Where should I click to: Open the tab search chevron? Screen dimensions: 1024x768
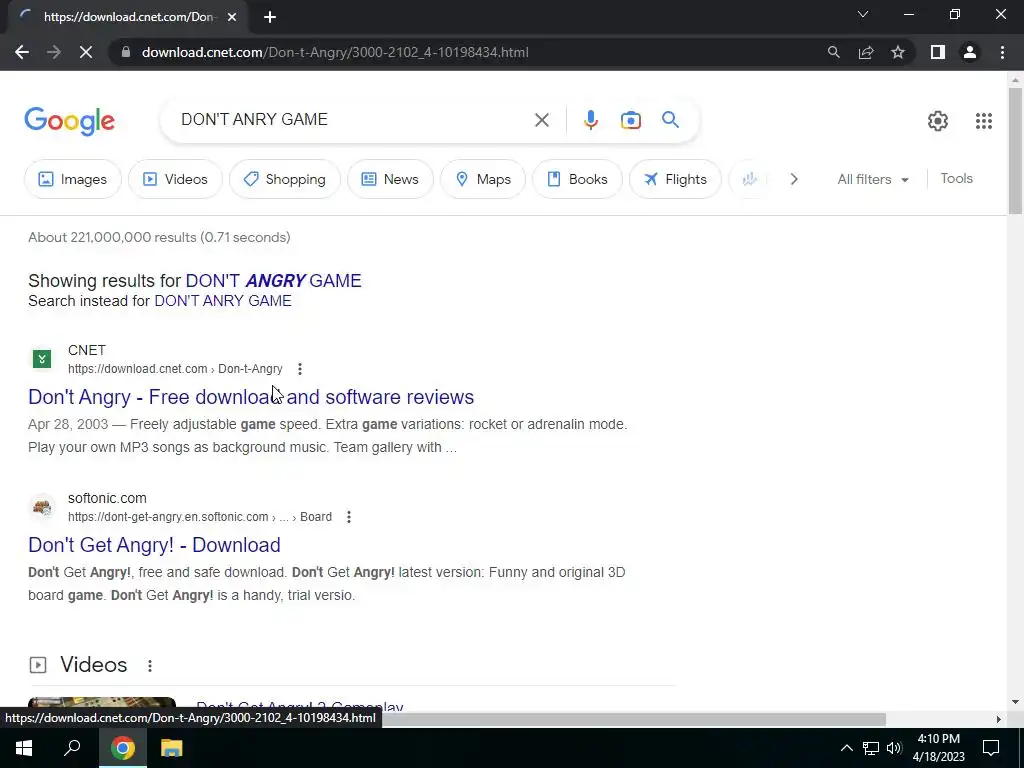click(x=863, y=14)
